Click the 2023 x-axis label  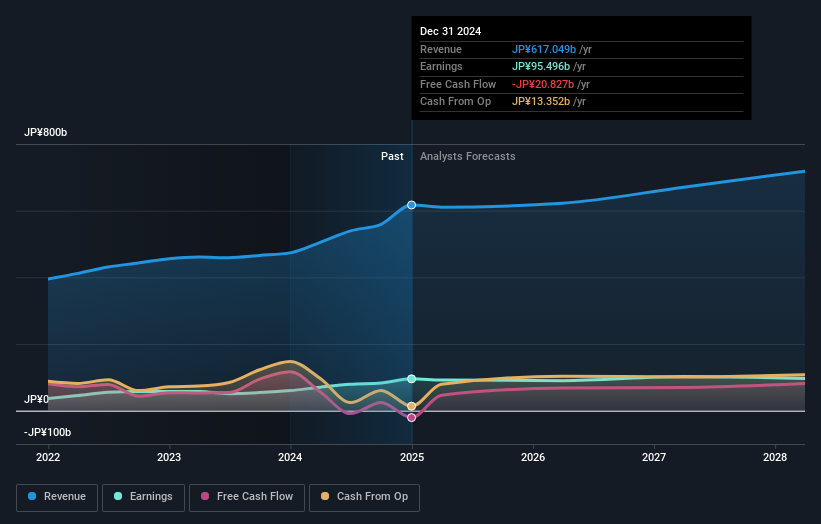pos(169,458)
